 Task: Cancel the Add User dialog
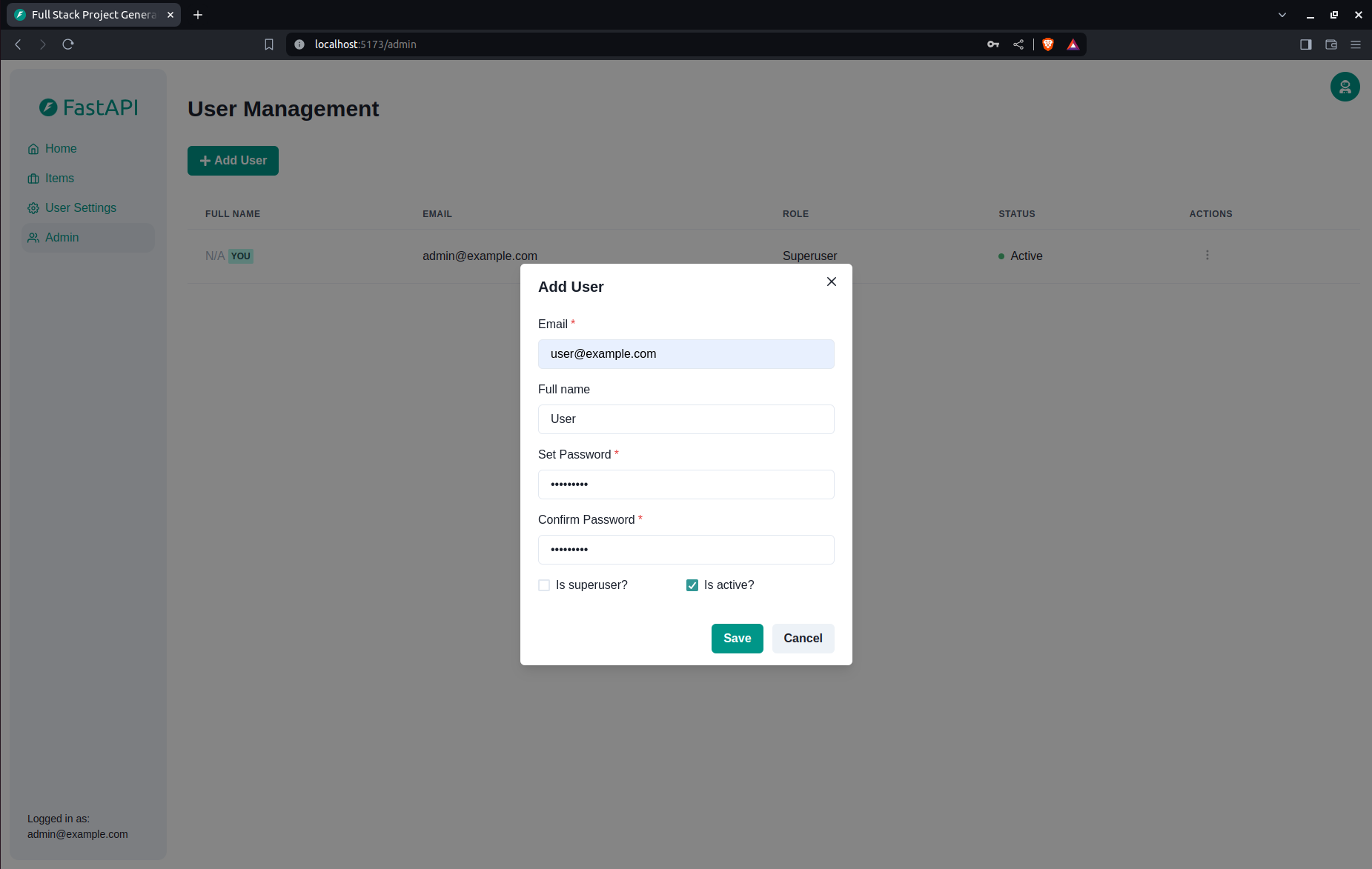point(803,638)
